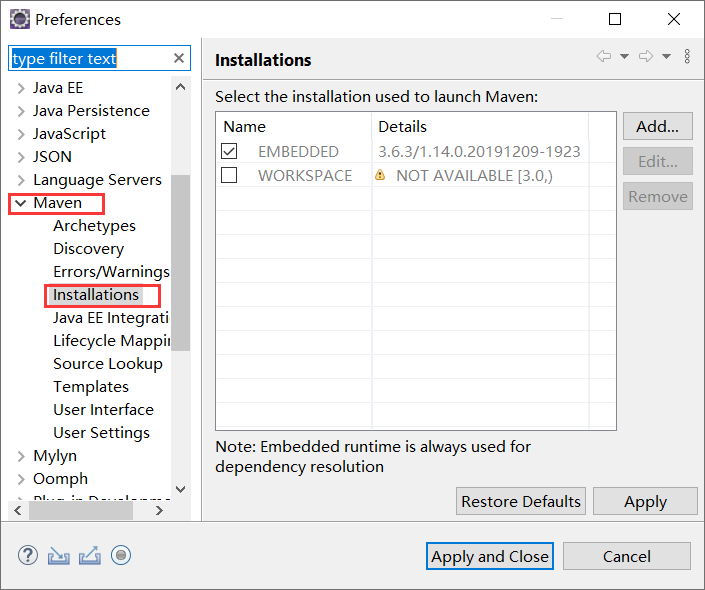This screenshot has width=705, height=590.
Task: Click the Edit... button
Action: point(657,161)
